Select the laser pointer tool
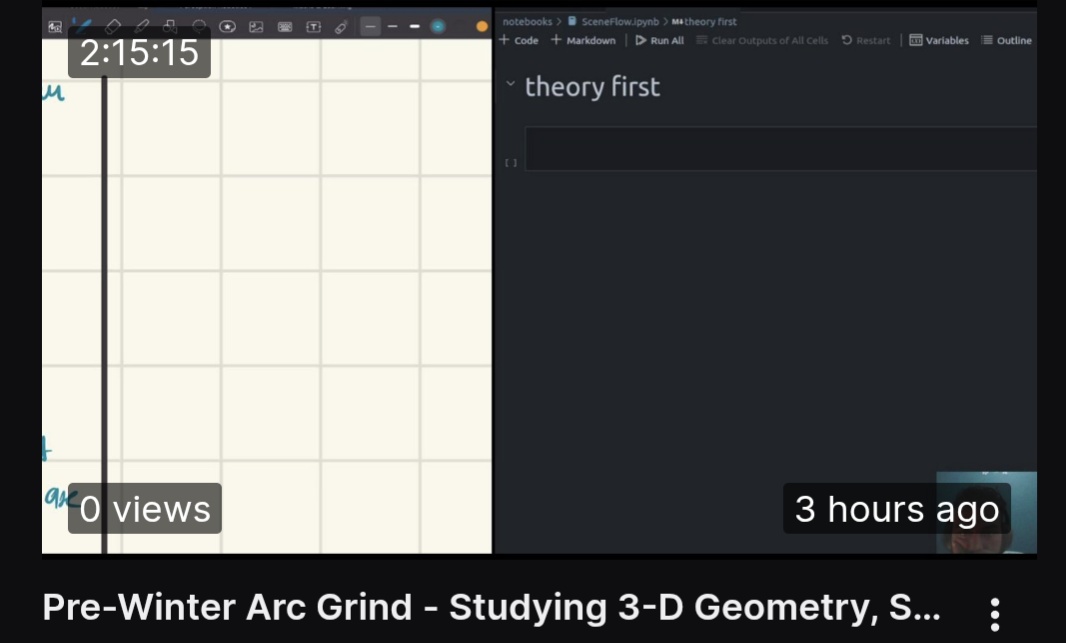This screenshot has height=643, width=1066. (341, 27)
